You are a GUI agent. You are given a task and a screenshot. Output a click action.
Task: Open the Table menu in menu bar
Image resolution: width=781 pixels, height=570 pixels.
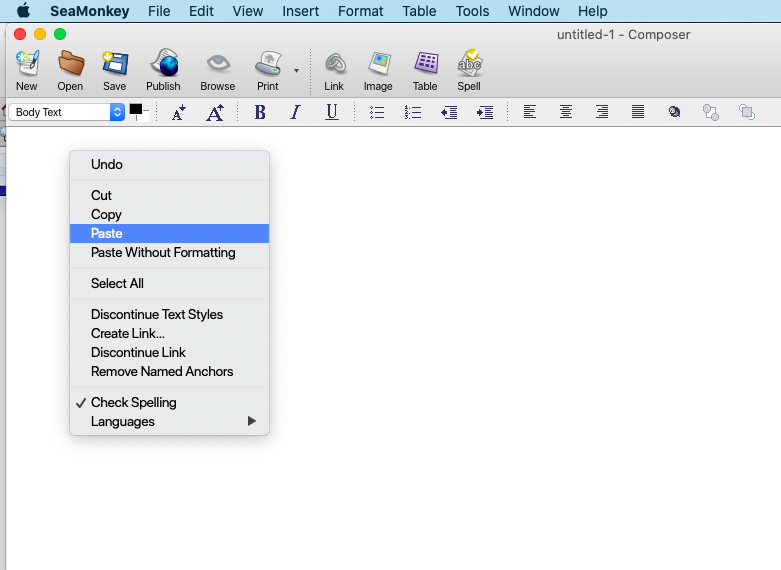click(419, 11)
